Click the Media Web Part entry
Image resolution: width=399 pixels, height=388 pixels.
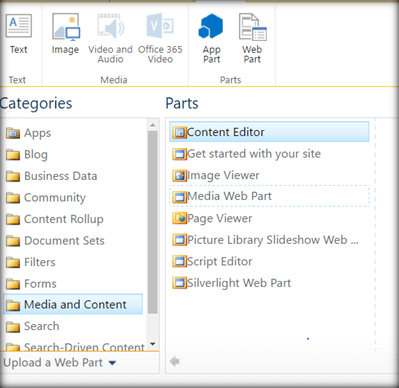269,196
